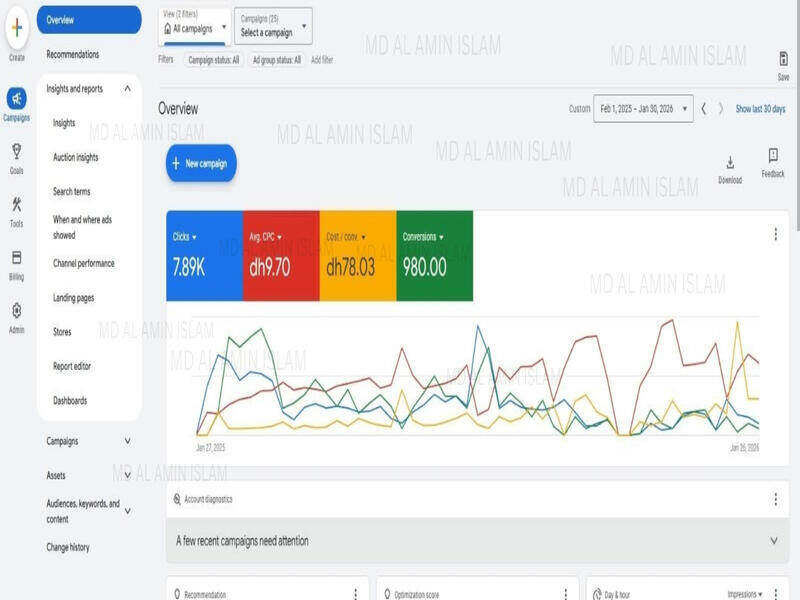Open the Tools wrench icon
This screenshot has height=600, width=800.
[x=16, y=205]
